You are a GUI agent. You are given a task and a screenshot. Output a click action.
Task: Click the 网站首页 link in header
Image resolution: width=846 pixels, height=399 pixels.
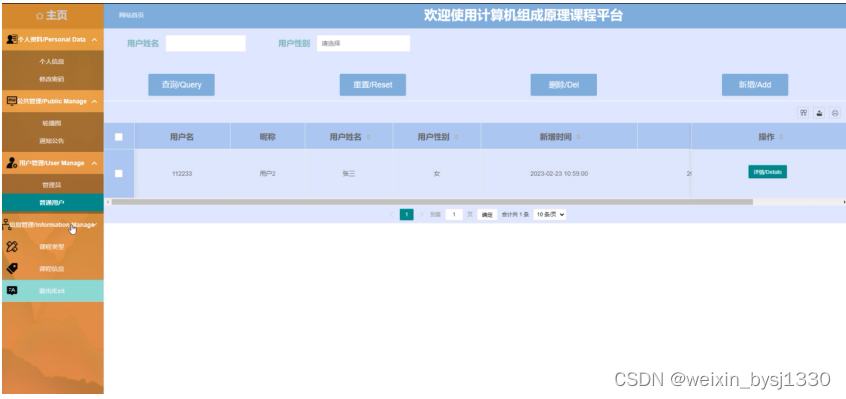click(x=132, y=15)
